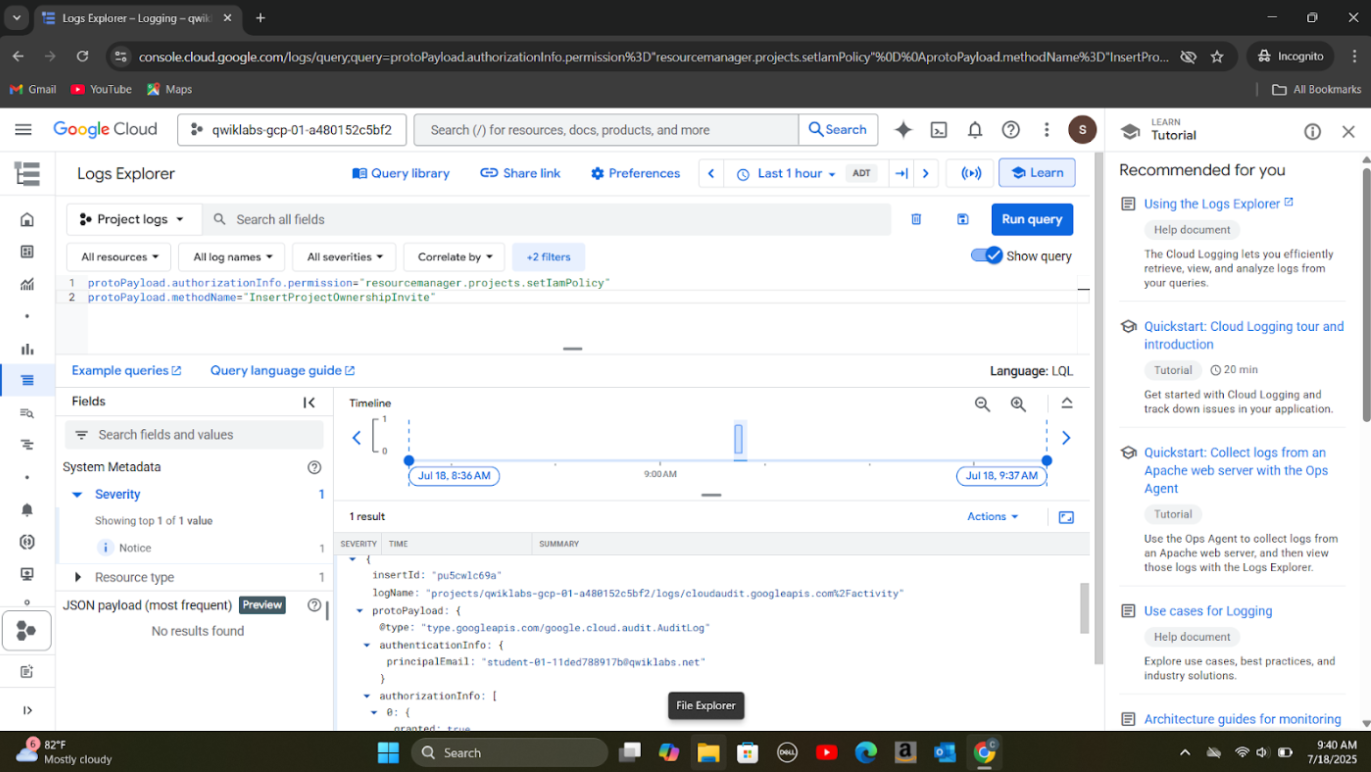Toggle the Show query switch
Image resolution: width=1371 pixels, height=772 pixels.
point(986,255)
